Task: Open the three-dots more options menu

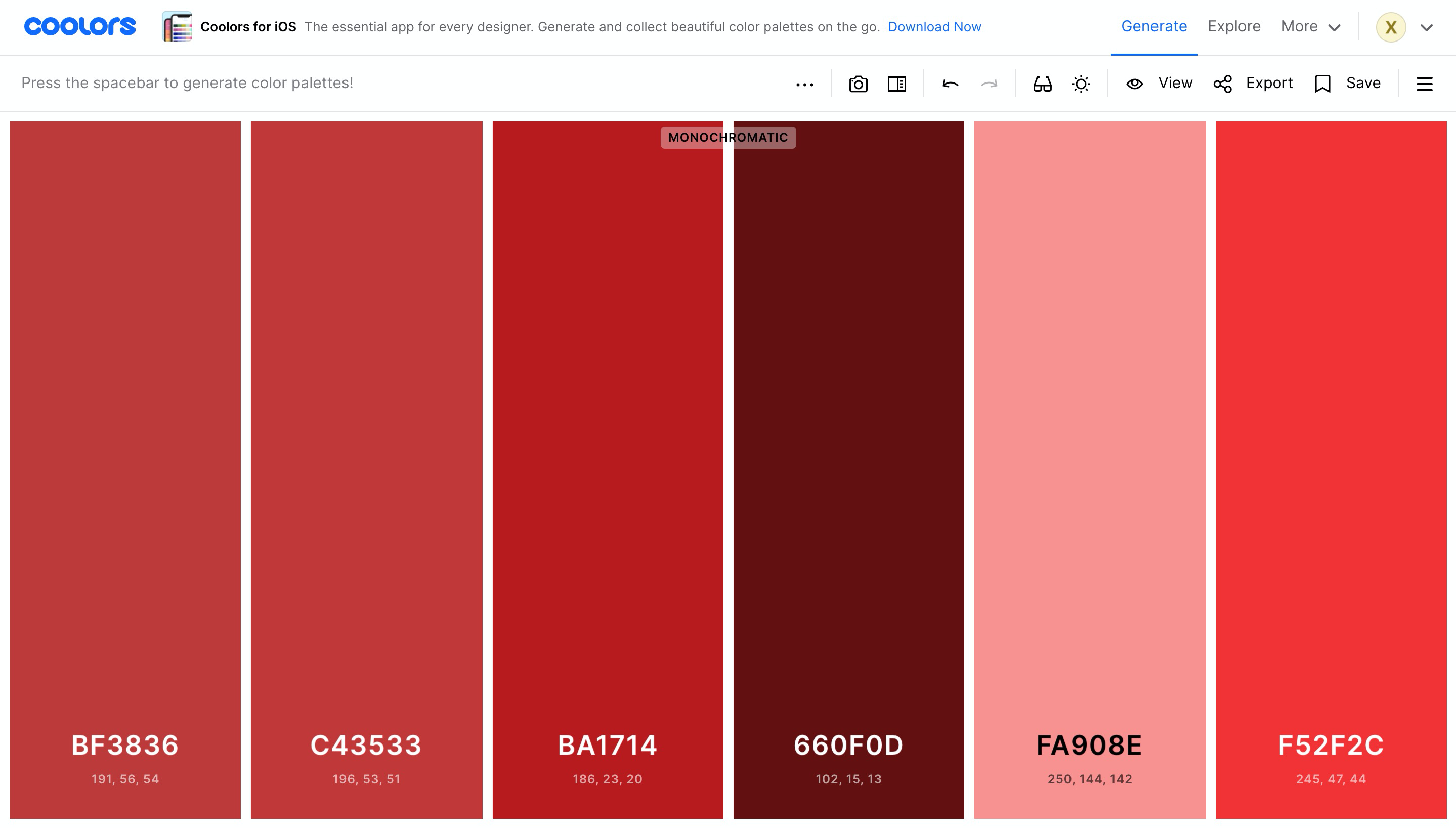Action: 804,84
